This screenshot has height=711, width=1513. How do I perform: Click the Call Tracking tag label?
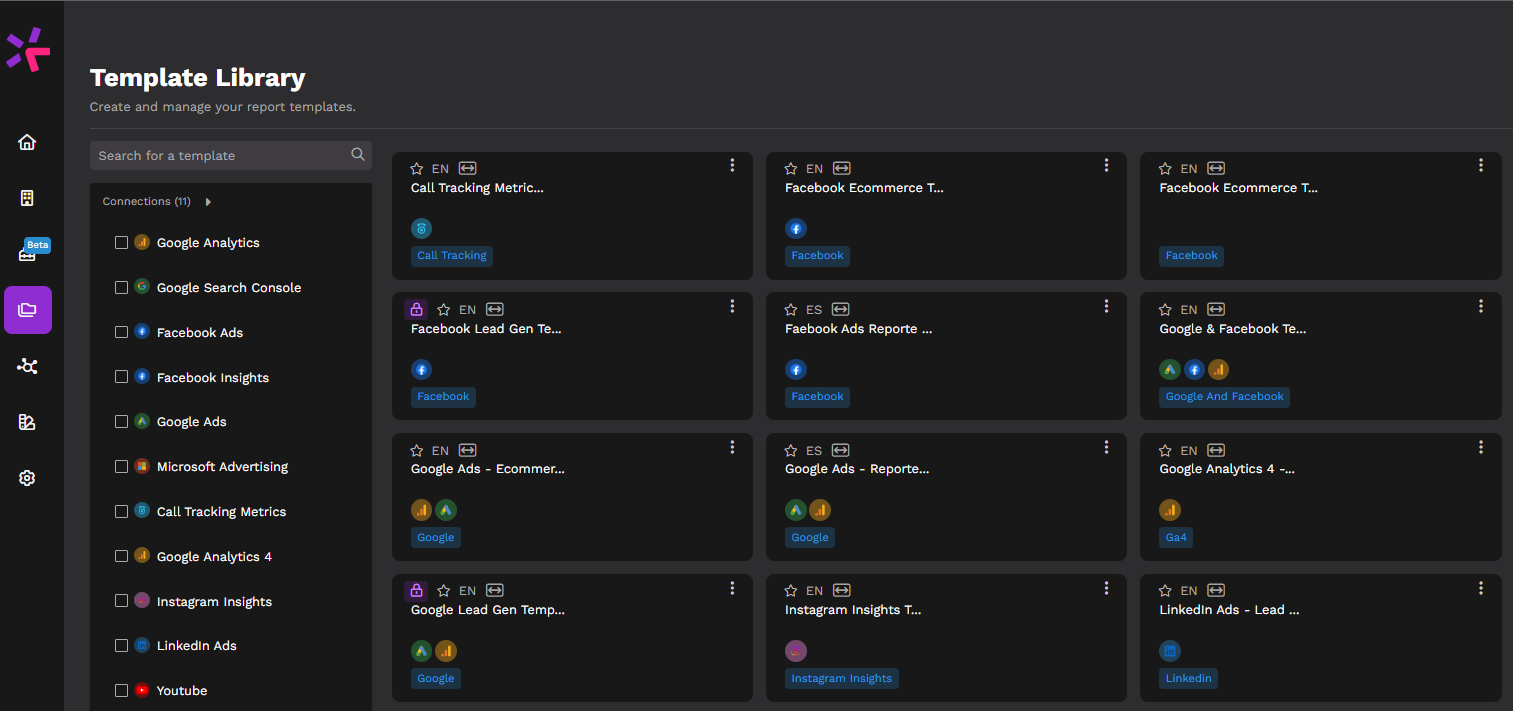[452, 256]
